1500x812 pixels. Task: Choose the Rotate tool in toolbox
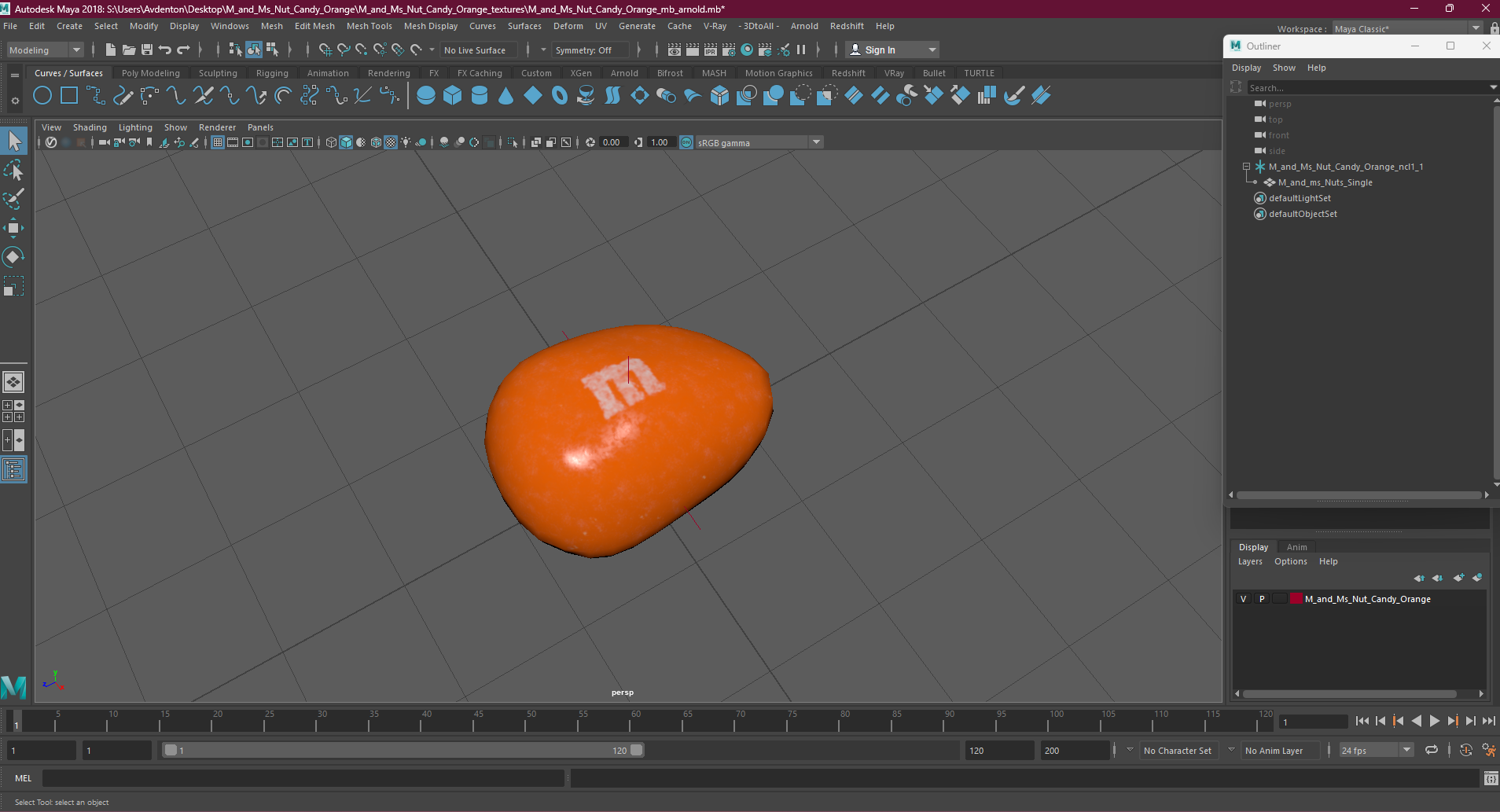coord(14,257)
